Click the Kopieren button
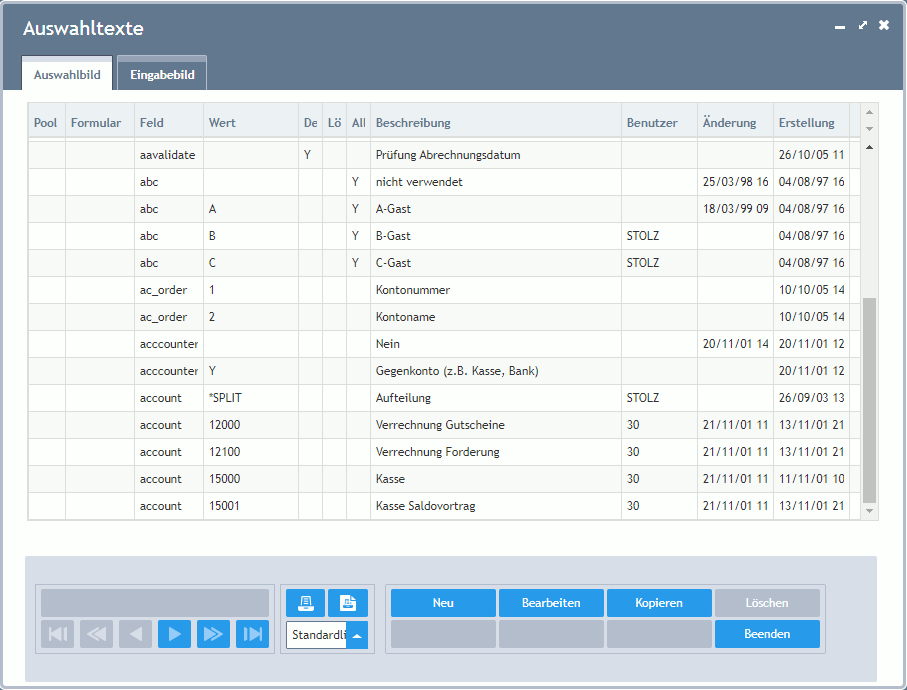The width and height of the screenshot is (907, 690). click(659, 603)
